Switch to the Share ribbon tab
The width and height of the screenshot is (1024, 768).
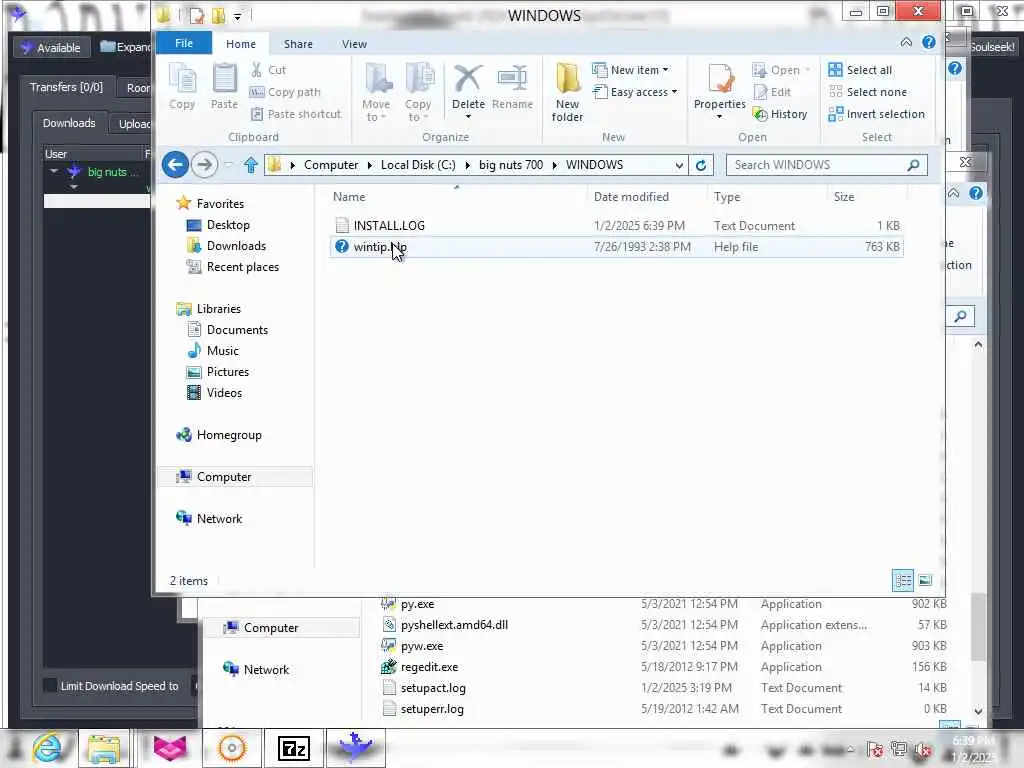coord(298,44)
